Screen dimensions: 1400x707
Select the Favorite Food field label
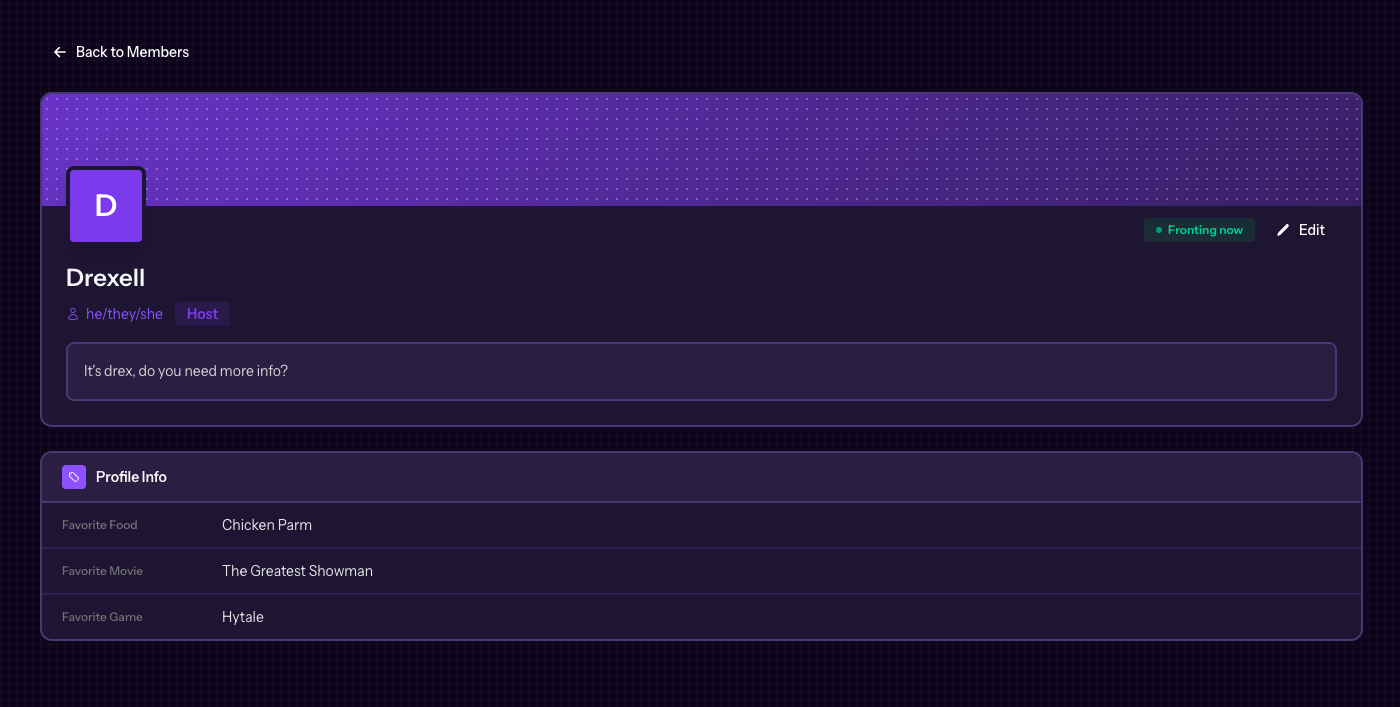(100, 525)
